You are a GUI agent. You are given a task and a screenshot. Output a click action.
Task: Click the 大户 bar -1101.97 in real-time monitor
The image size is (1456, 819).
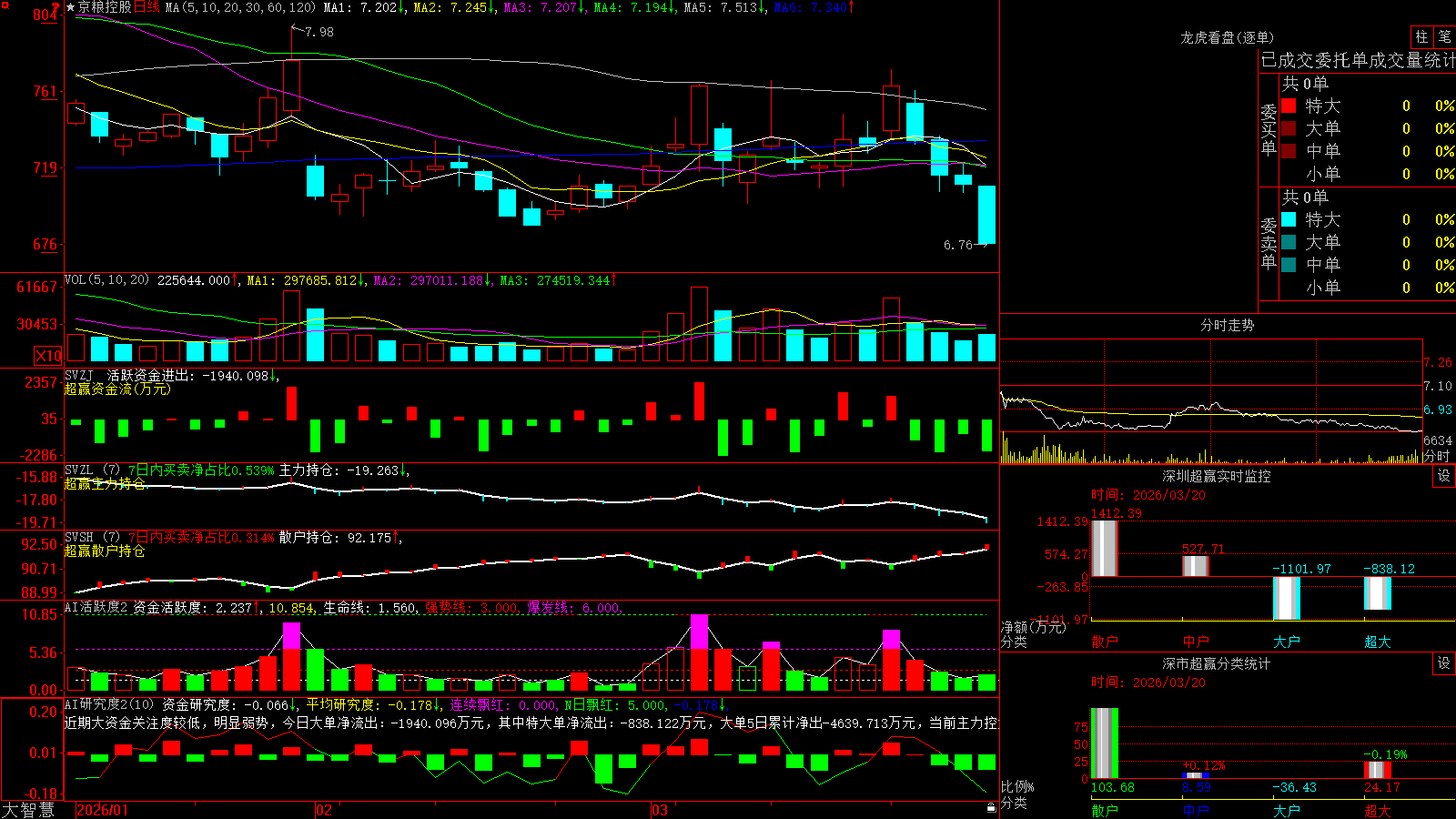pos(1287,598)
